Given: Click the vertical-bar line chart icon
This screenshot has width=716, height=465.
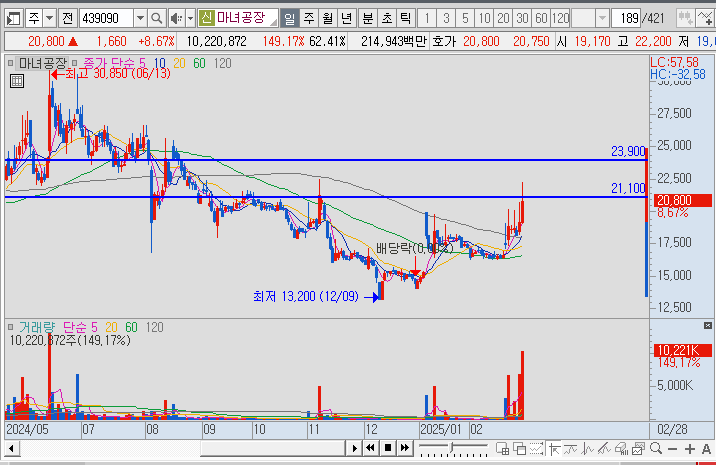Looking at the screenshot, I should tap(587, 449).
